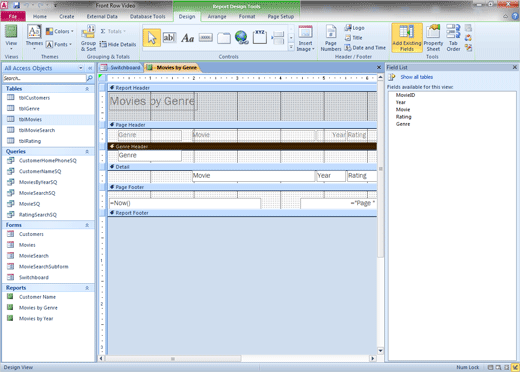Add Date and Time to header

coord(365,48)
